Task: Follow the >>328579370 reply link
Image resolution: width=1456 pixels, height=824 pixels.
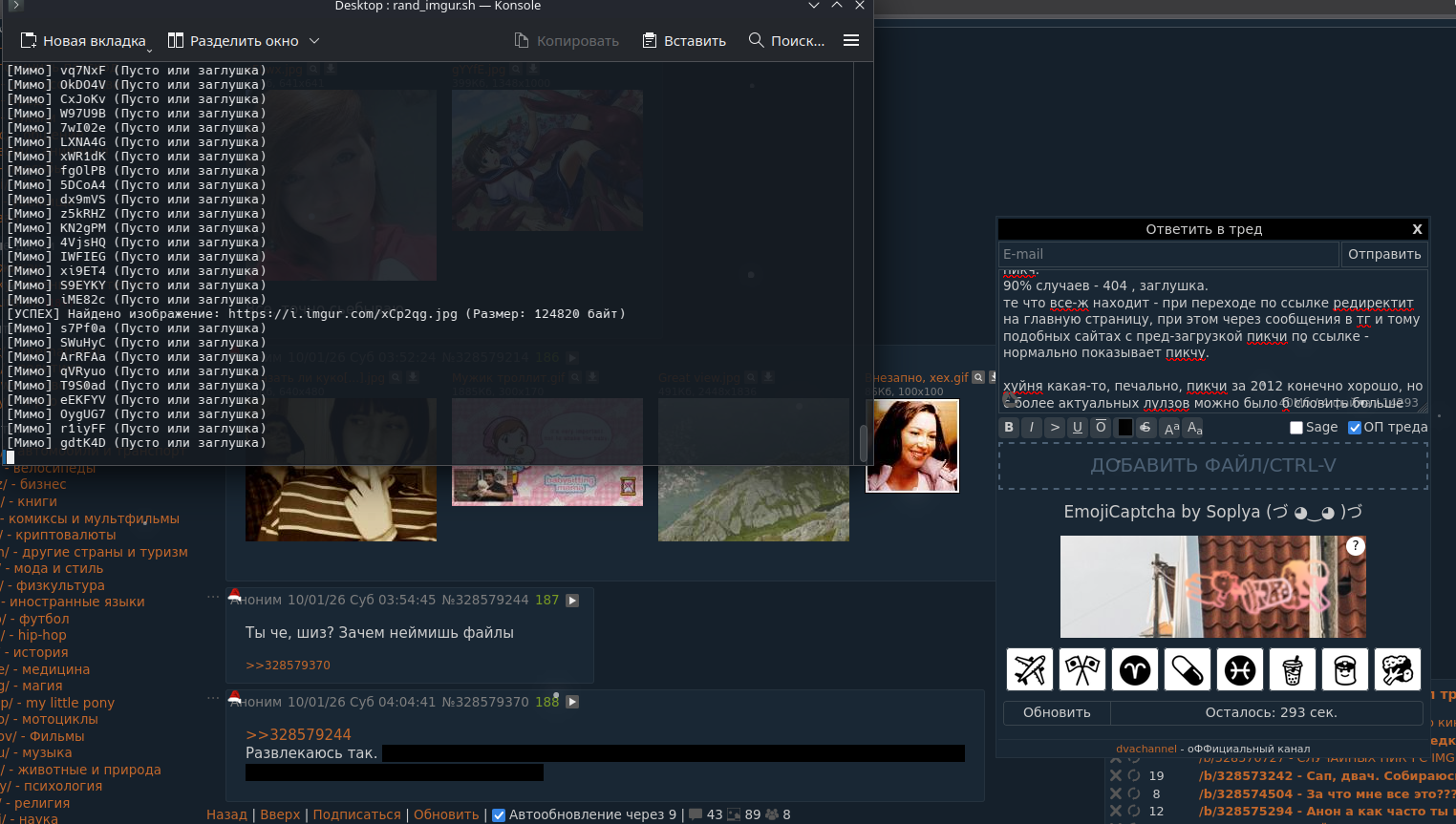Action: point(288,666)
